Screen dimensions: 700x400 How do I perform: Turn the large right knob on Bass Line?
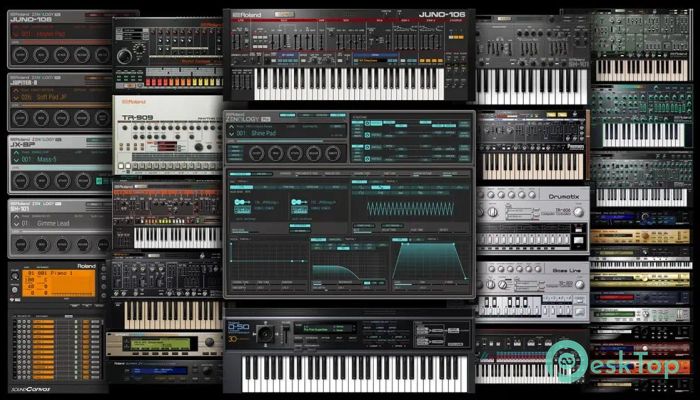(579, 284)
